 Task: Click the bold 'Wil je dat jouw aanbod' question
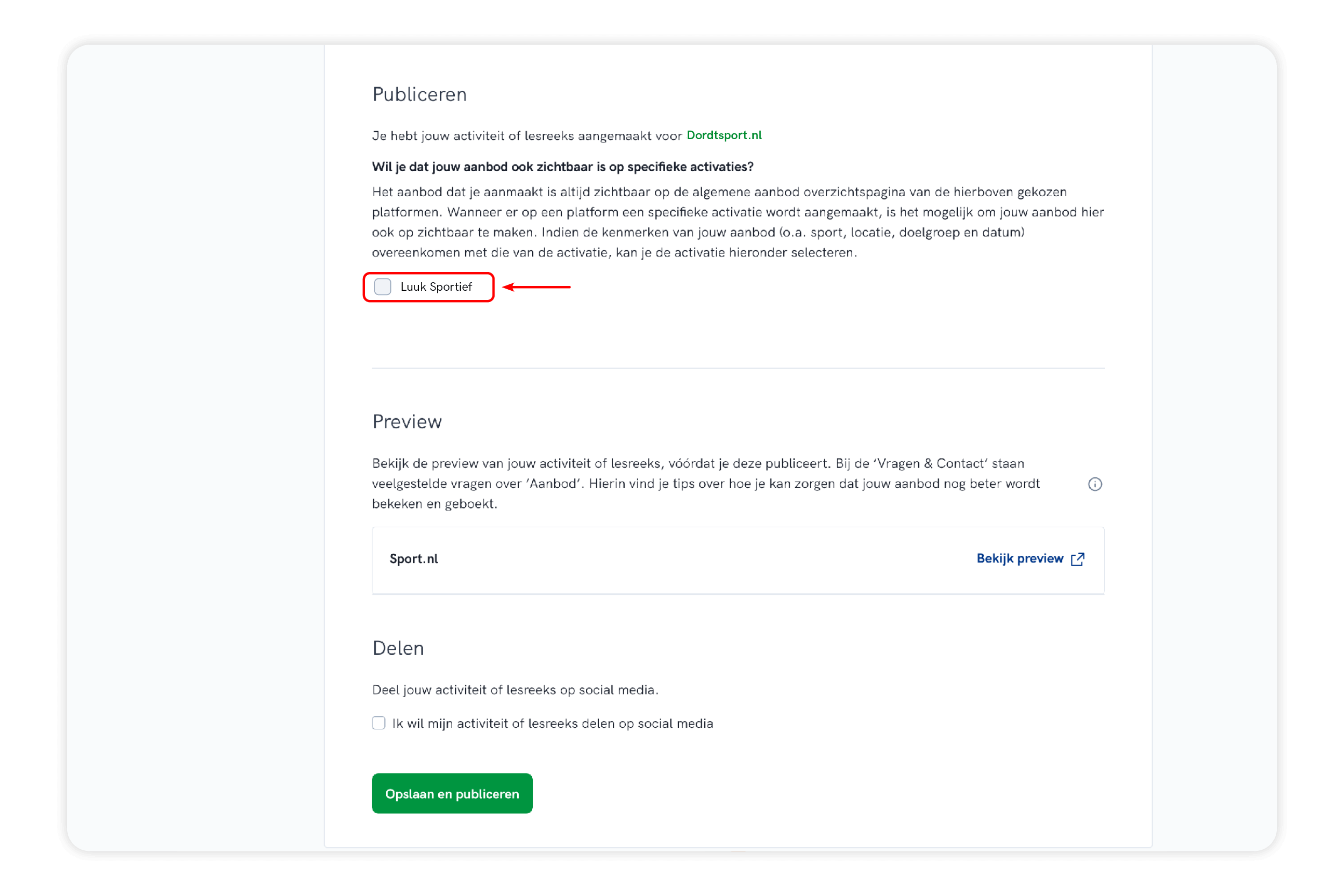click(562, 167)
